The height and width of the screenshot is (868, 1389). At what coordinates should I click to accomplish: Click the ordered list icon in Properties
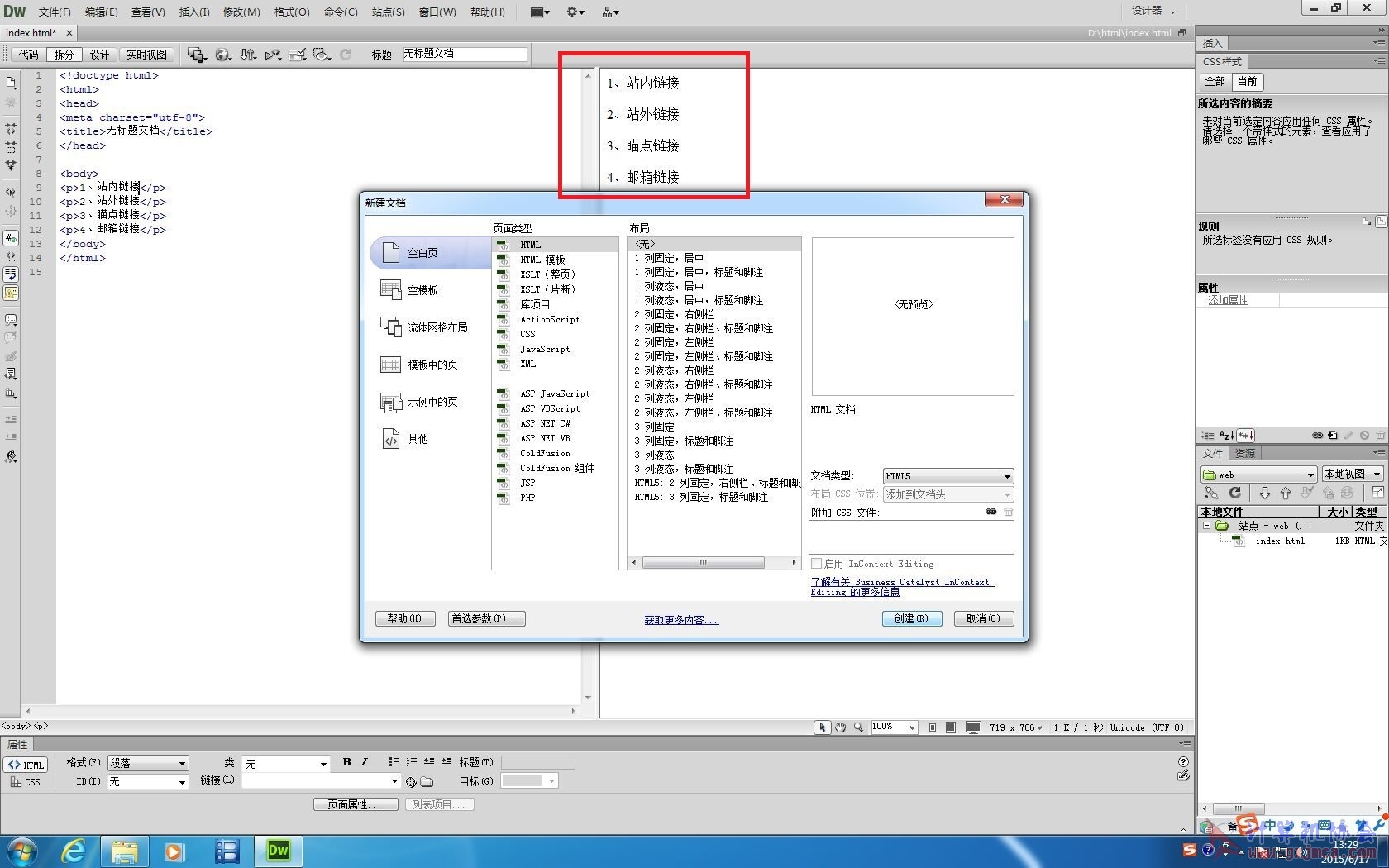click(x=411, y=762)
